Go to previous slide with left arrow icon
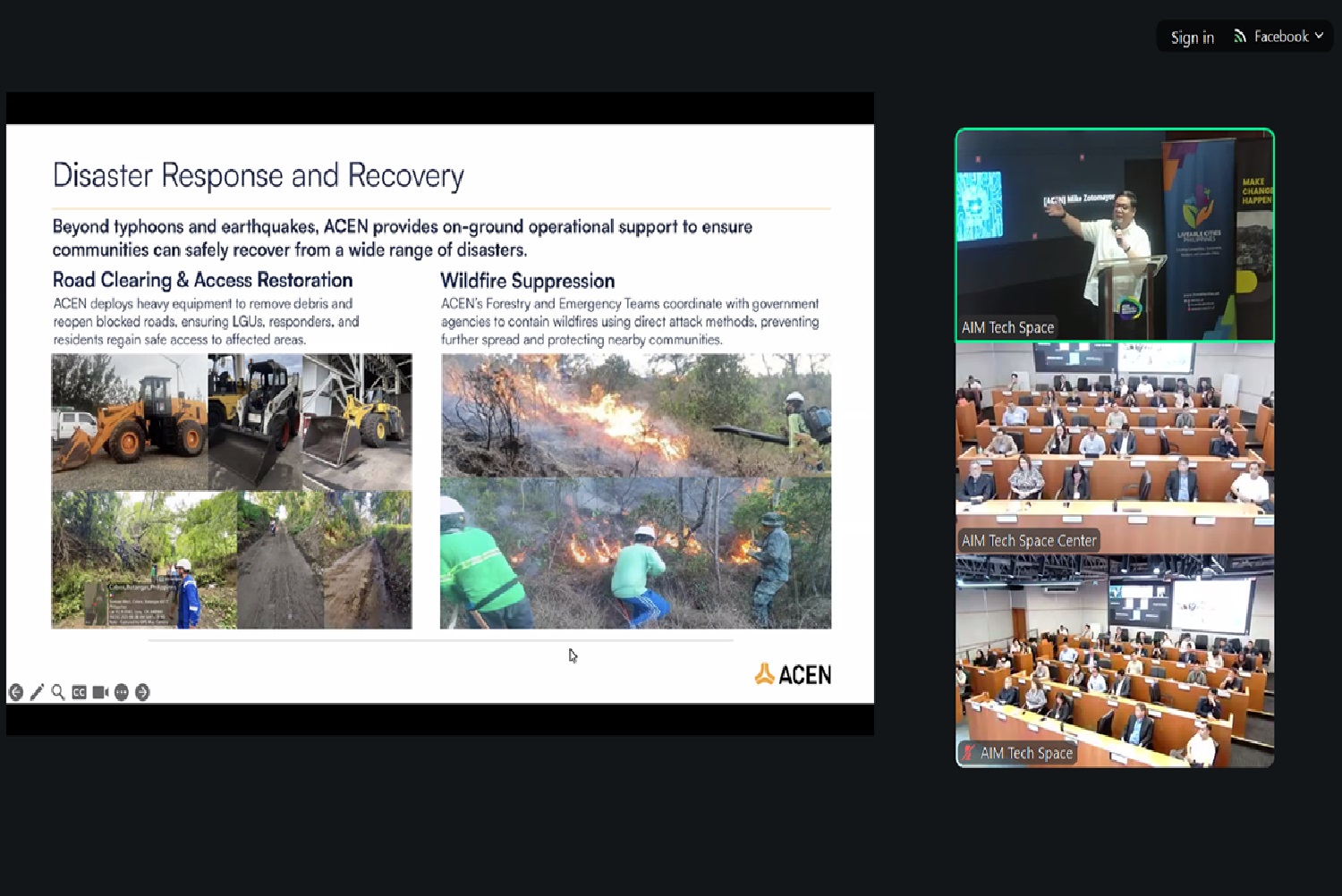 point(15,692)
